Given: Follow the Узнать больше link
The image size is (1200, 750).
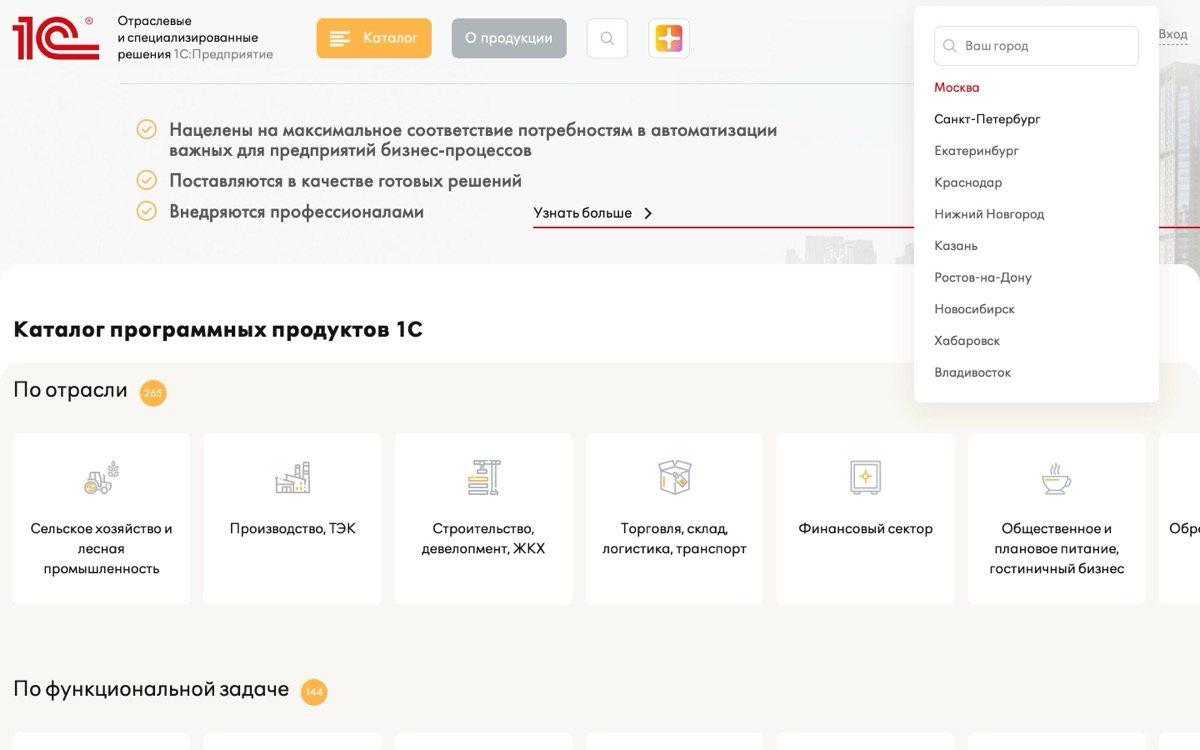Looking at the screenshot, I should pos(583,213).
